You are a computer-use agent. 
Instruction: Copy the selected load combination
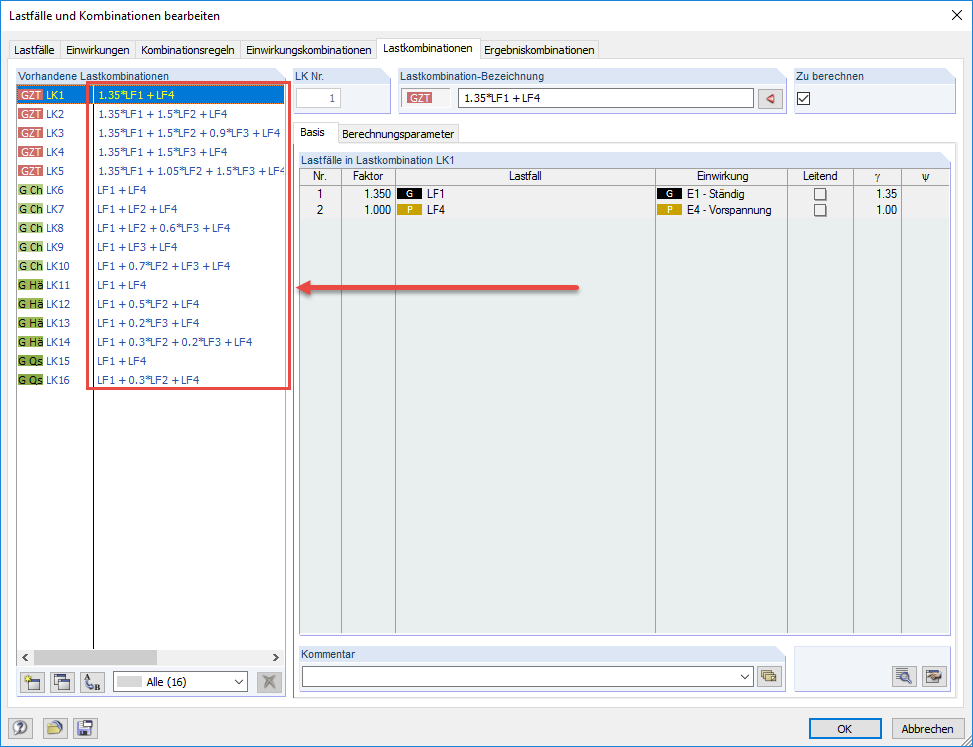click(x=62, y=682)
